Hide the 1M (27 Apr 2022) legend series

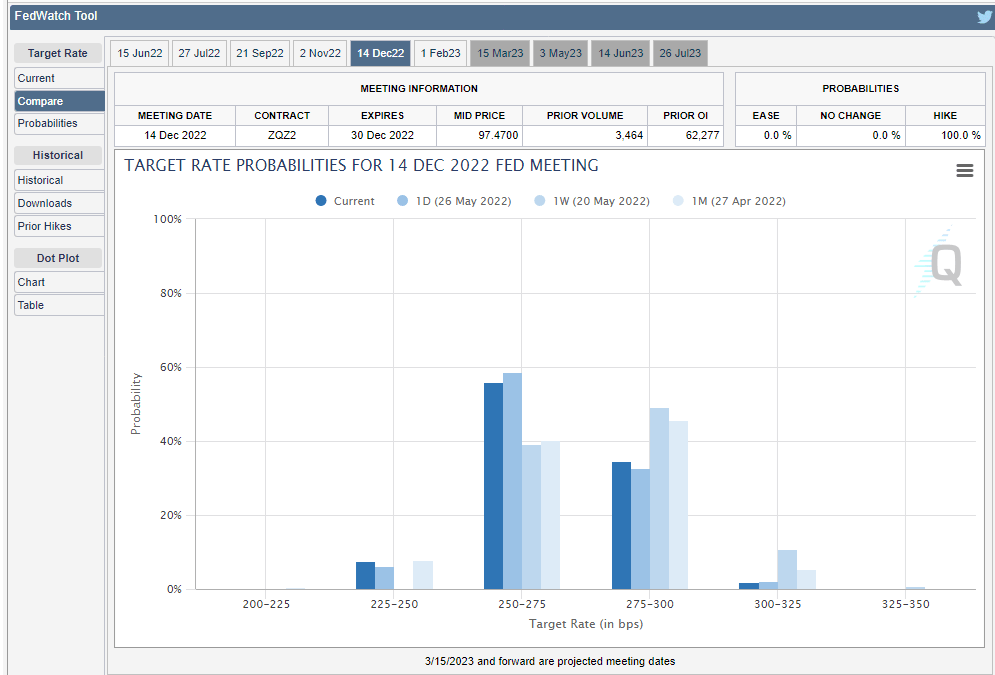[729, 201]
